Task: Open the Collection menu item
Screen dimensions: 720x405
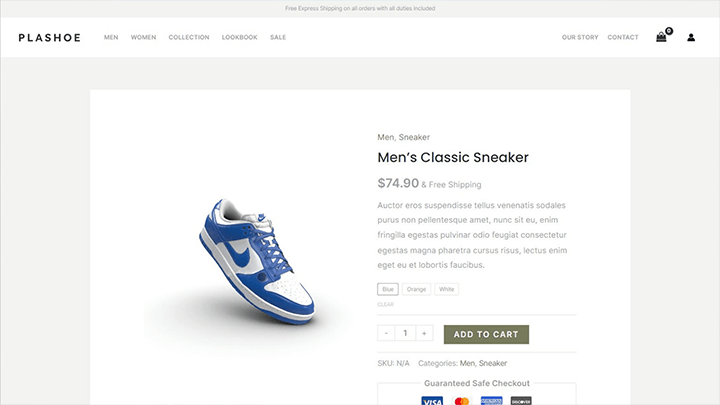Action: 189,37
